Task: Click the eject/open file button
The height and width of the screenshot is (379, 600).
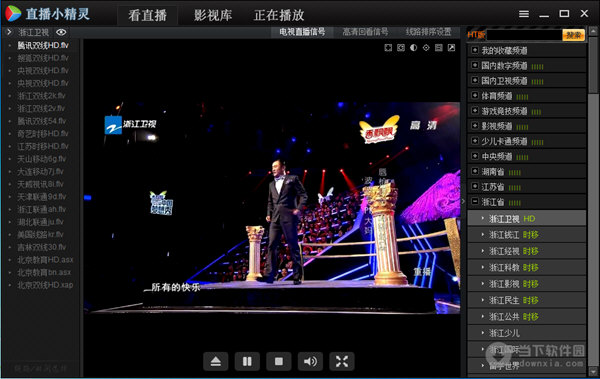Action: click(x=216, y=361)
